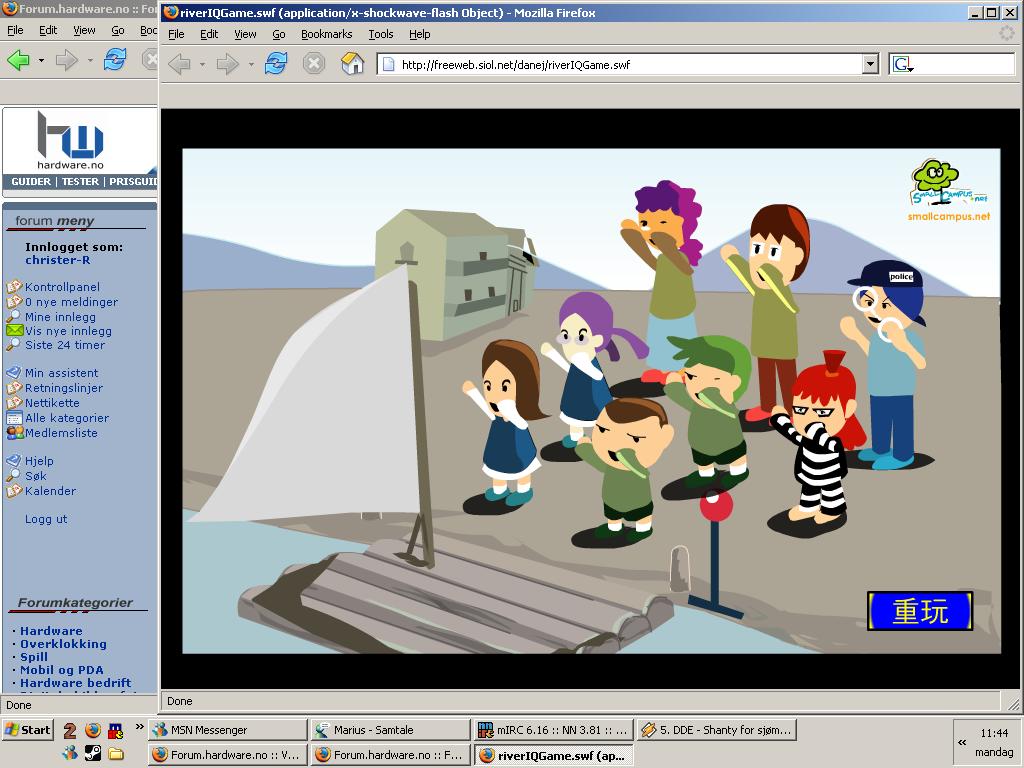
Task: Open the Overklokking forum category
Action: point(63,644)
